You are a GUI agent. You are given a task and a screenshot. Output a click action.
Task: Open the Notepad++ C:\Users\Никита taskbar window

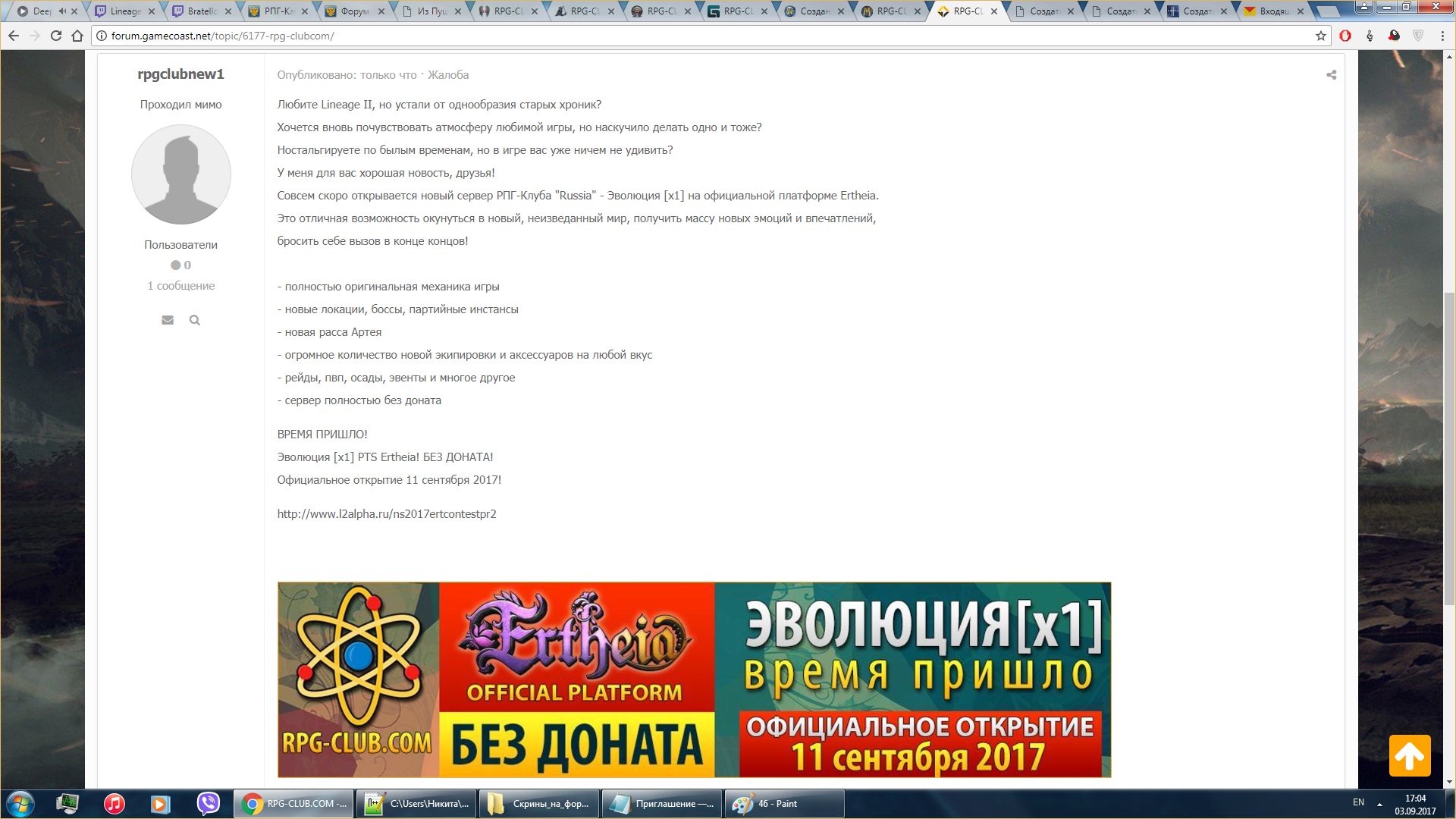tap(416, 804)
